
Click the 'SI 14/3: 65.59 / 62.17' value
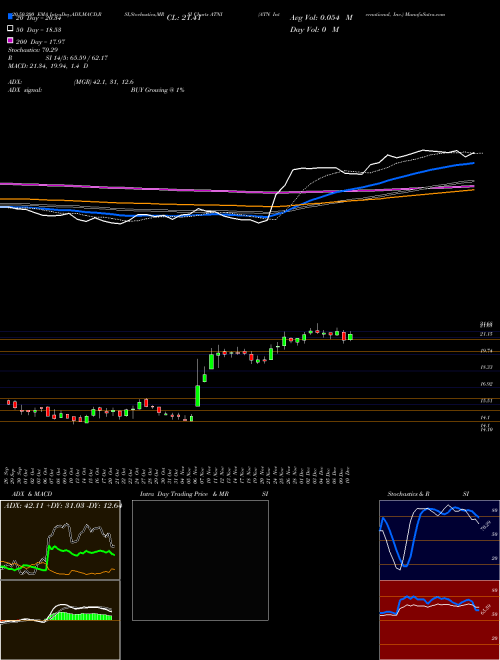pyautogui.click(x=77, y=58)
